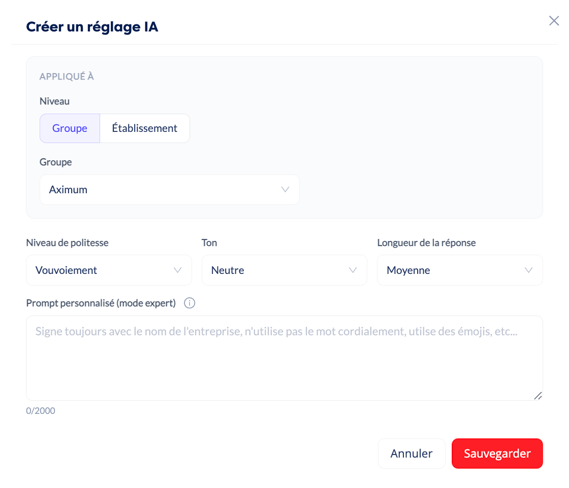The width and height of the screenshot is (569, 488).
Task: Open the Groupe selector showing Aximum
Action: (x=169, y=189)
